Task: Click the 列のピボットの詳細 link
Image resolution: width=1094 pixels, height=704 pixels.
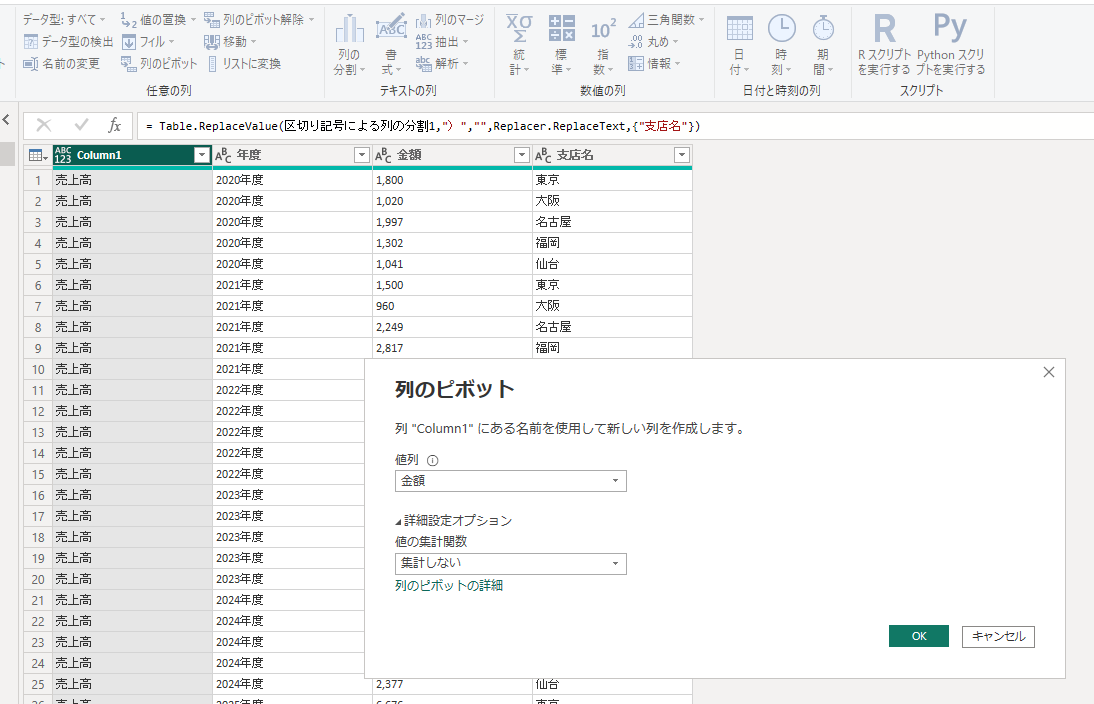Action: click(449, 585)
